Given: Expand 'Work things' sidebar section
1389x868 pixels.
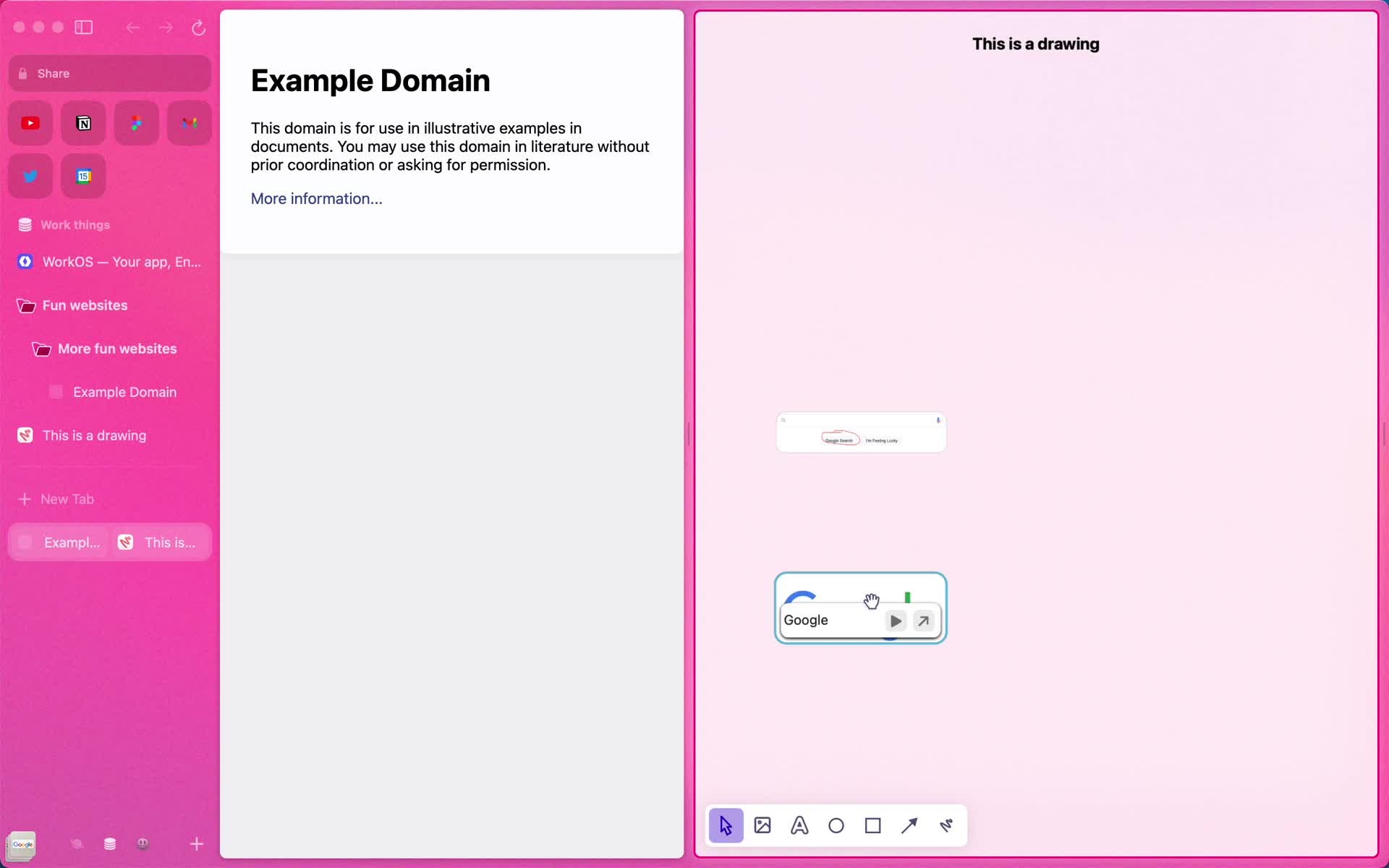Looking at the screenshot, I should coord(75,224).
